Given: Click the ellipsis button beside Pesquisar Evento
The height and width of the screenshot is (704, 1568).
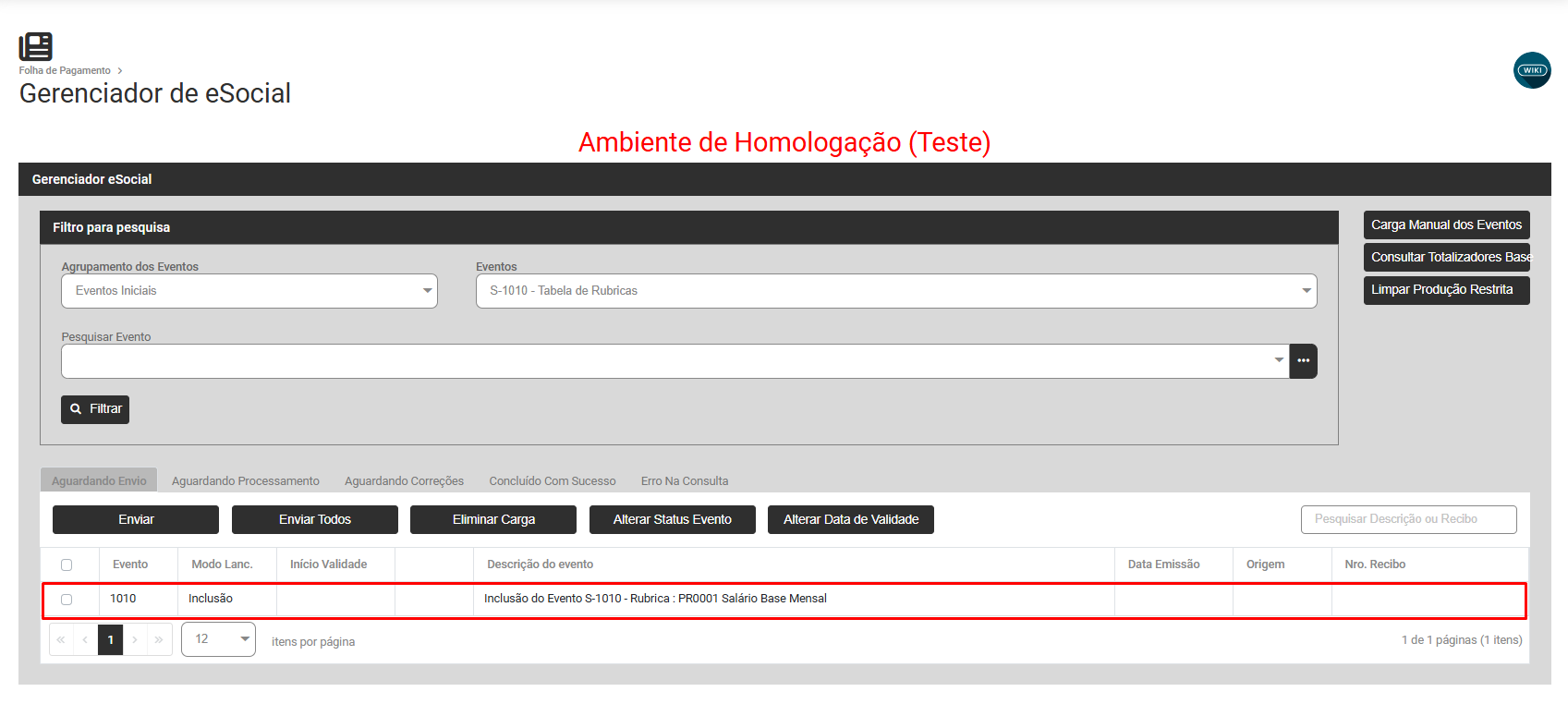Looking at the screenshot, I should [1303, 361].
